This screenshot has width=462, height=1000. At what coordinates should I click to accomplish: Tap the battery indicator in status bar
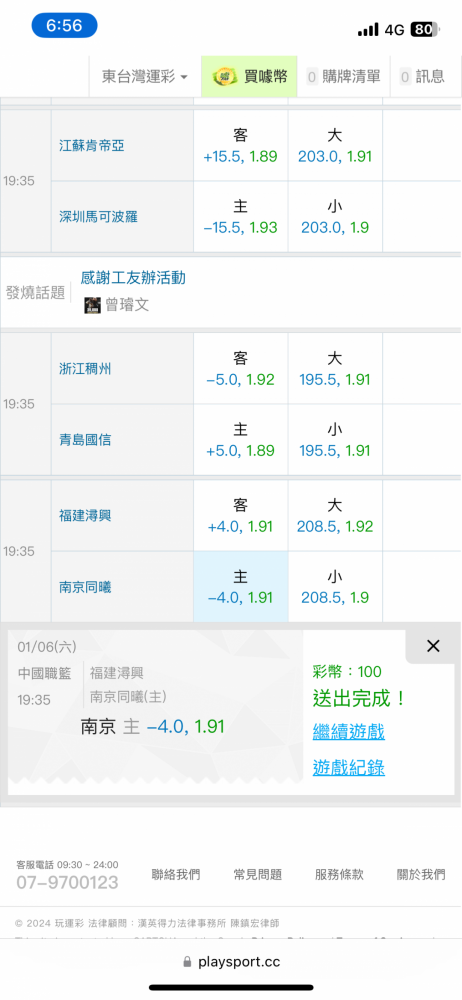[x=426, y=29]
